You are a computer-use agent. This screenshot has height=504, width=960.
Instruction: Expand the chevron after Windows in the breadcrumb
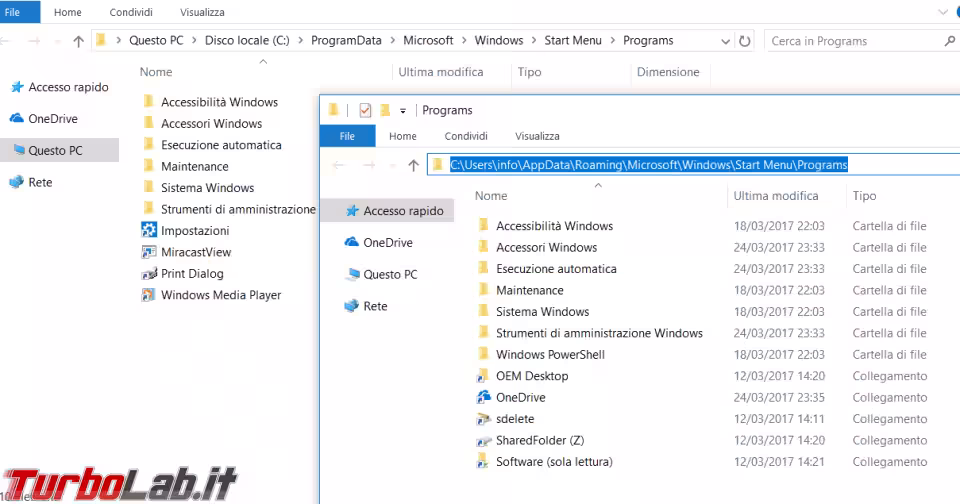(x=533, y=40)
